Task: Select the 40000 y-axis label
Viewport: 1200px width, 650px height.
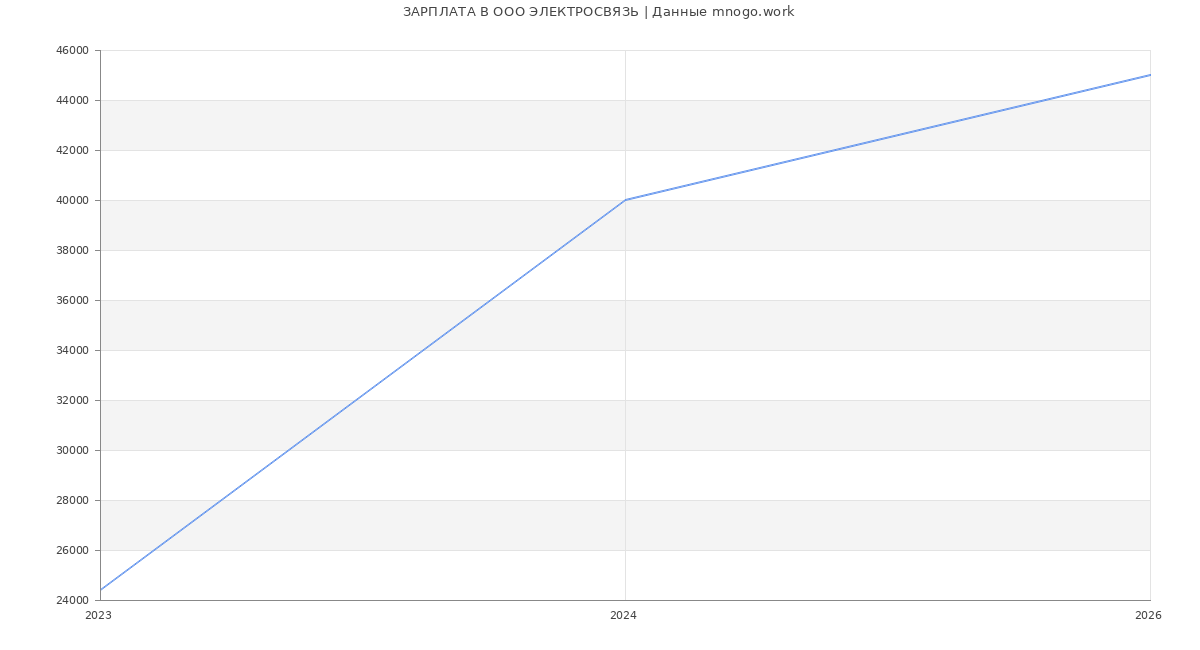Action: [72, 200]
